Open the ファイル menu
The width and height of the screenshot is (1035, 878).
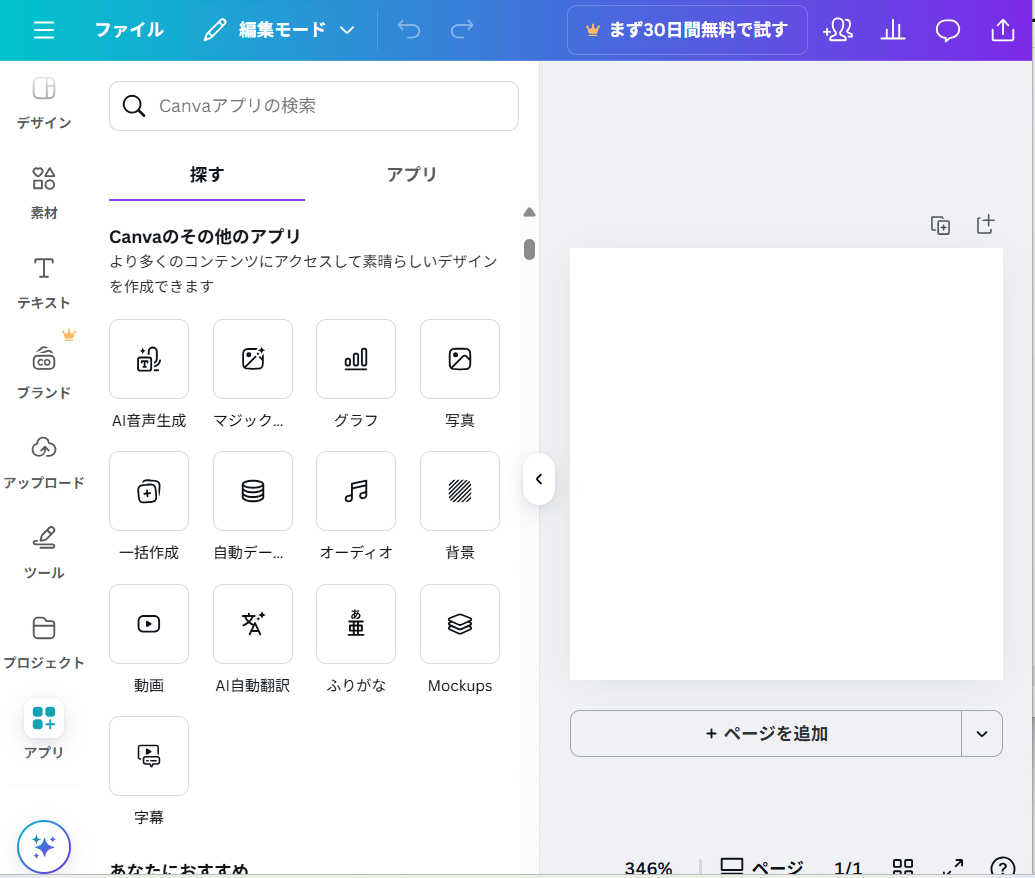coord(129,30)
